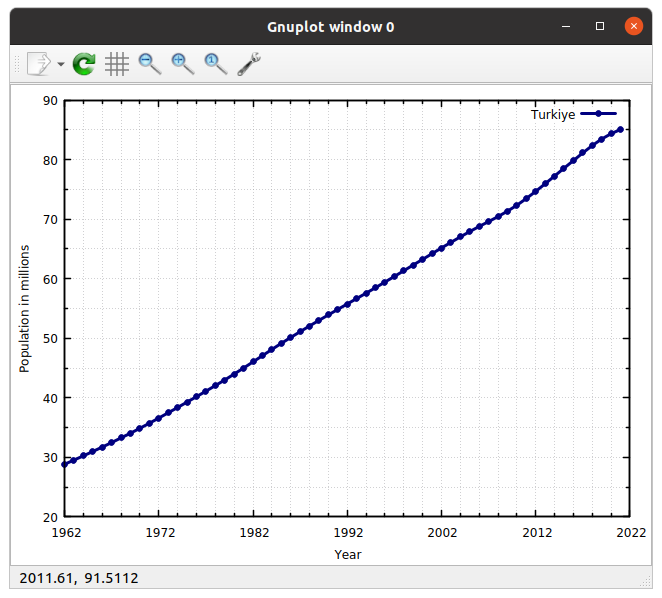662x598 pixels.
Task: Apply previous zoom with minus magnifier
Action: pyautogui.click(x=150, y=64)
